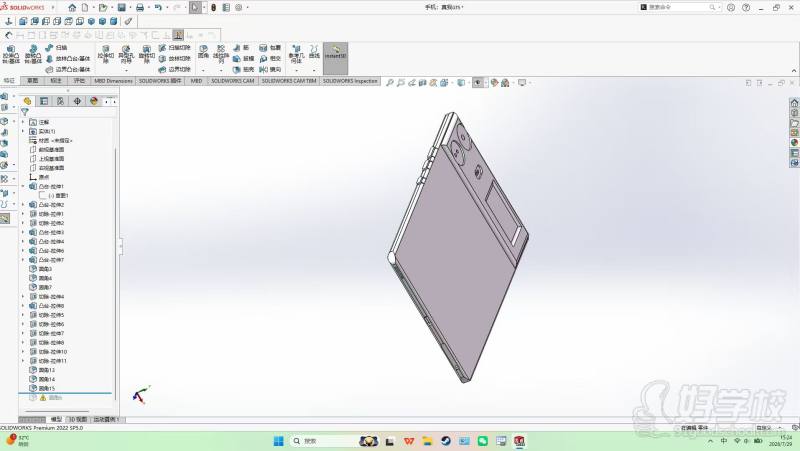
Task: Open the PropertyManager tab icon
Action: click(44, 101)
